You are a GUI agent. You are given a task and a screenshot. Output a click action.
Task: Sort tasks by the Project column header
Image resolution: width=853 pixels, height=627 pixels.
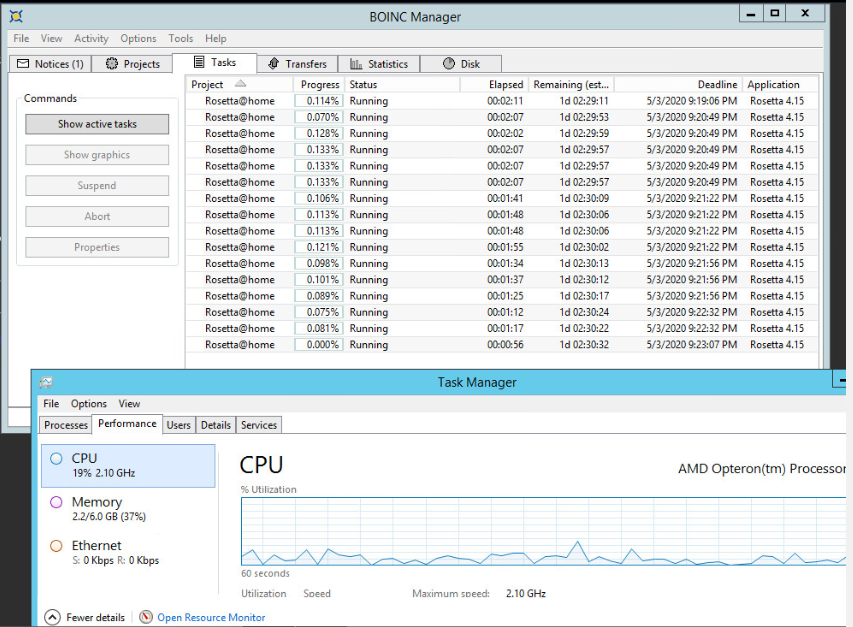[208, 85]
